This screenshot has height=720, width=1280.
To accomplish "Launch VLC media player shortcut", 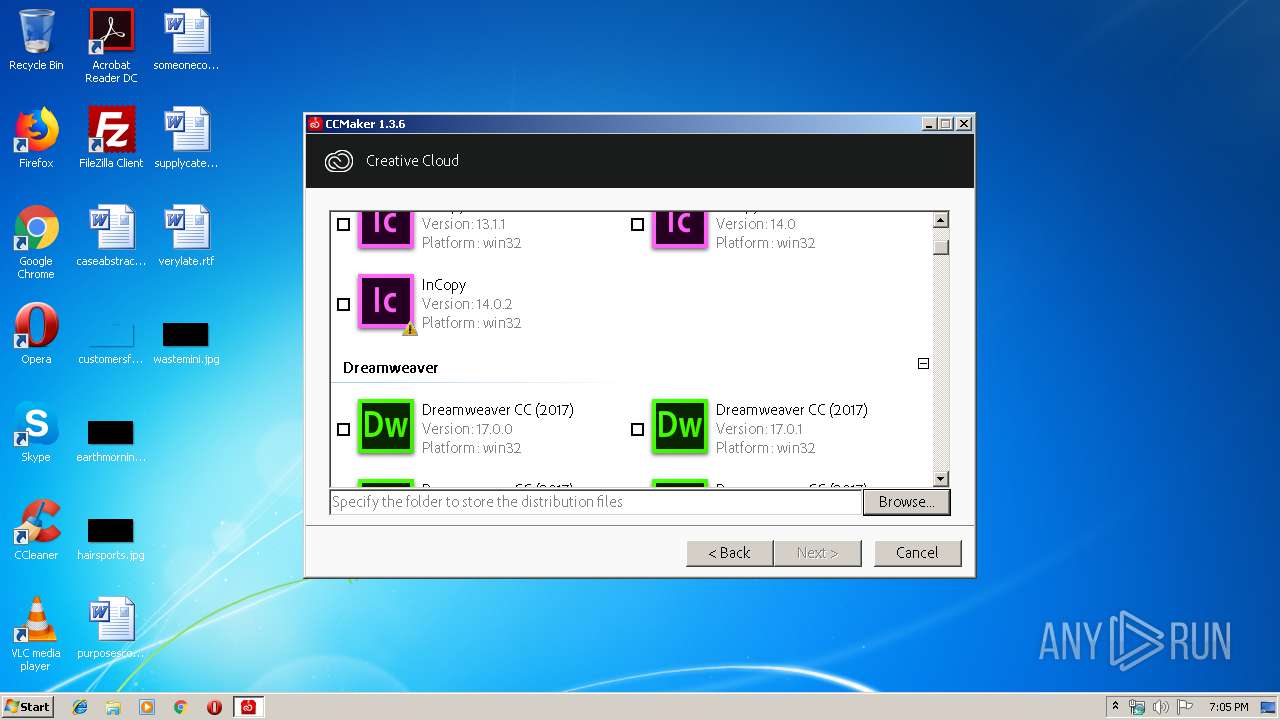I will (x=36, y=634).
